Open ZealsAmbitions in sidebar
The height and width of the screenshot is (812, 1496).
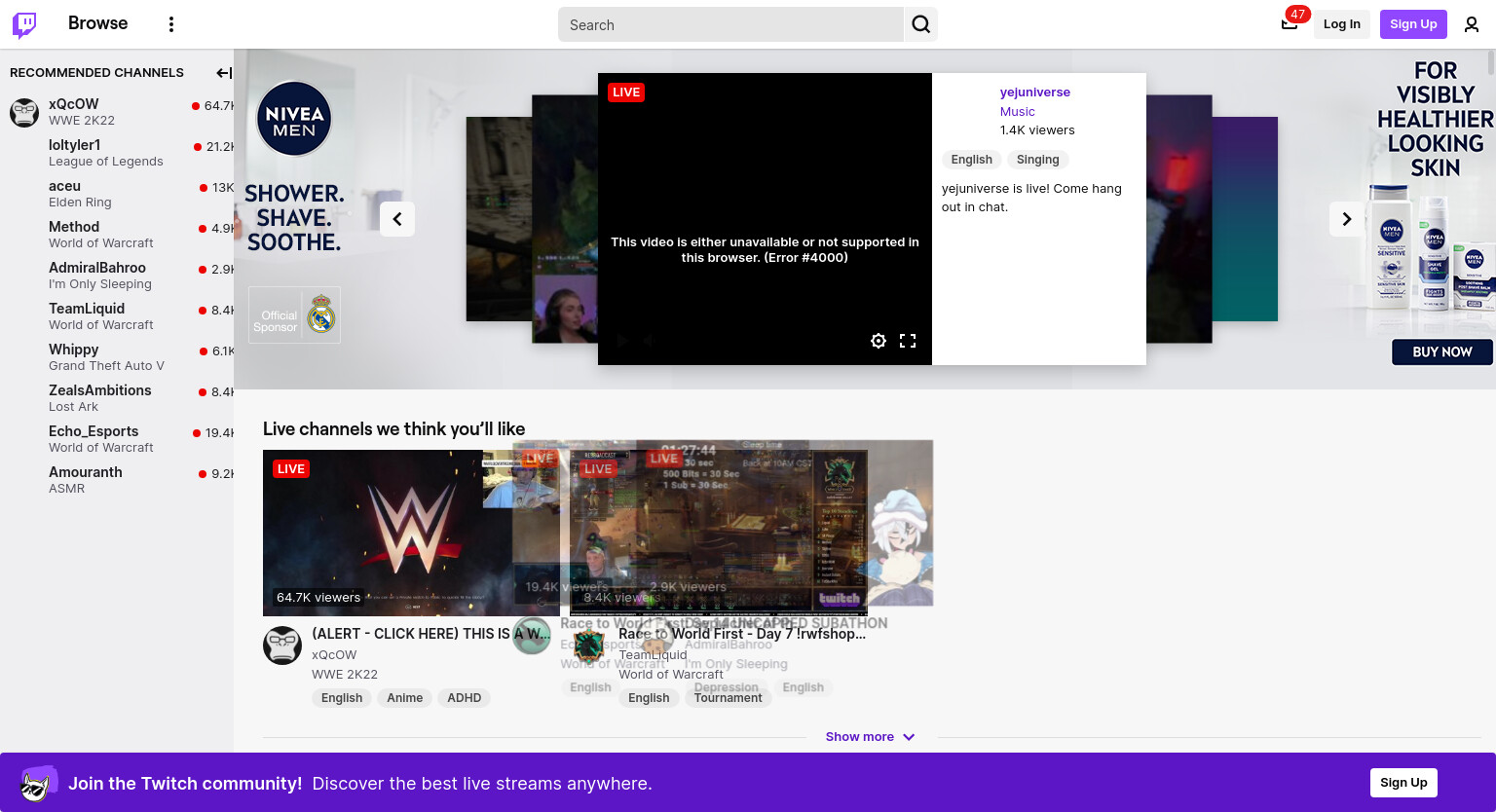pos(117,398)
